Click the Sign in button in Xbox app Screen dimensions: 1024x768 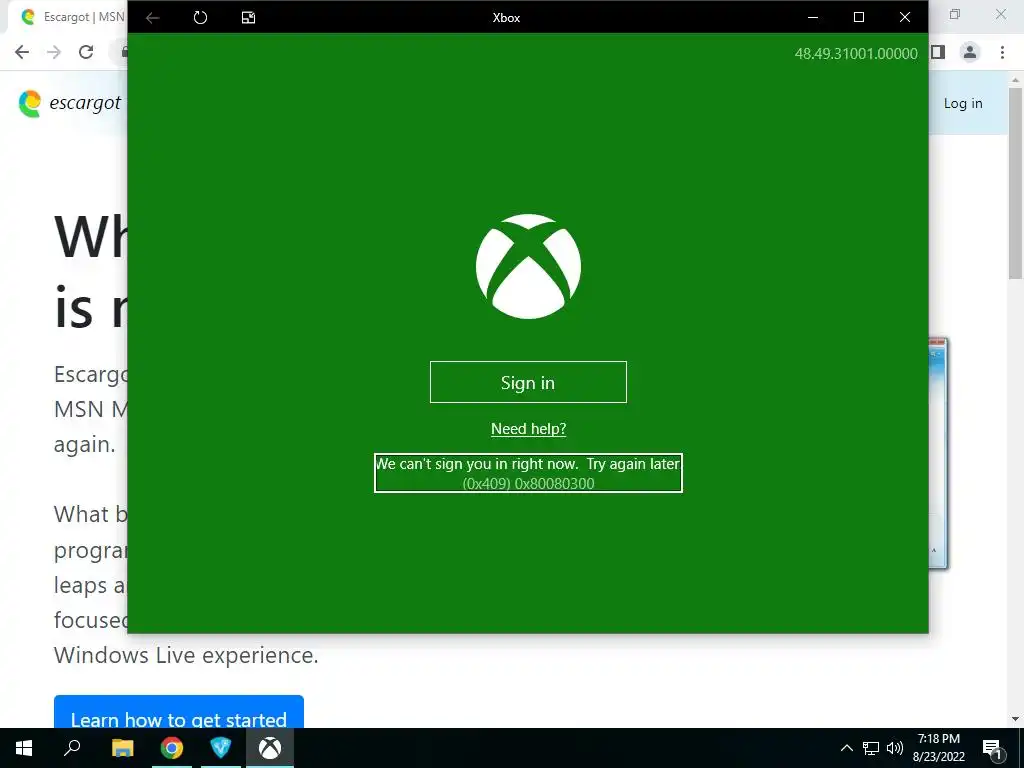pos(528,382)
